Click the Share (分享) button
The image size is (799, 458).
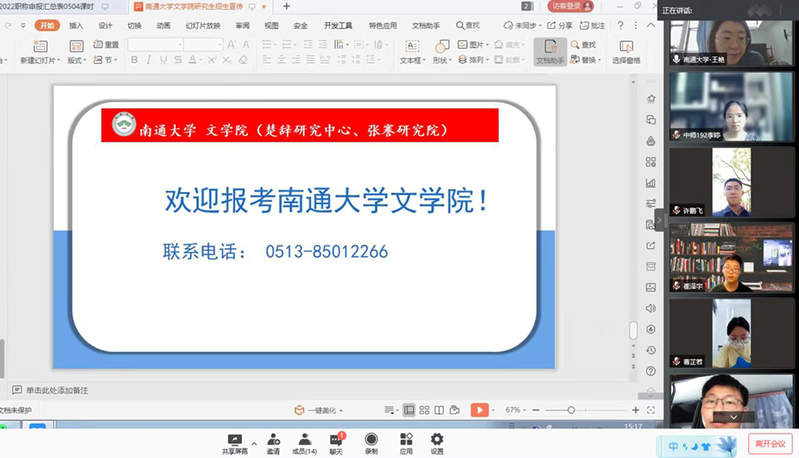(x=560, y=25)
